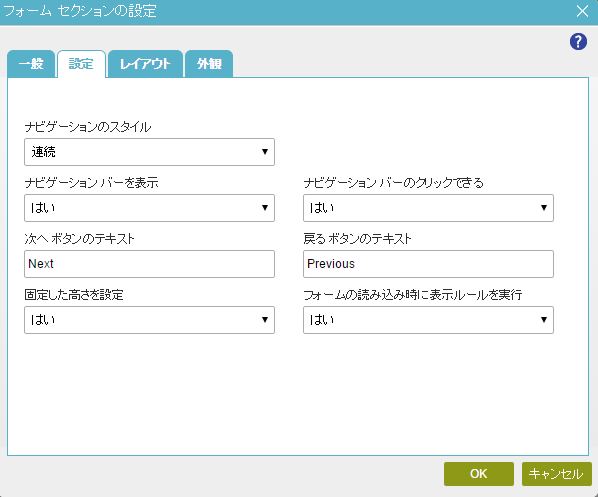
Task: Go to the 外観 tab
Action: (x=209, y=64)
